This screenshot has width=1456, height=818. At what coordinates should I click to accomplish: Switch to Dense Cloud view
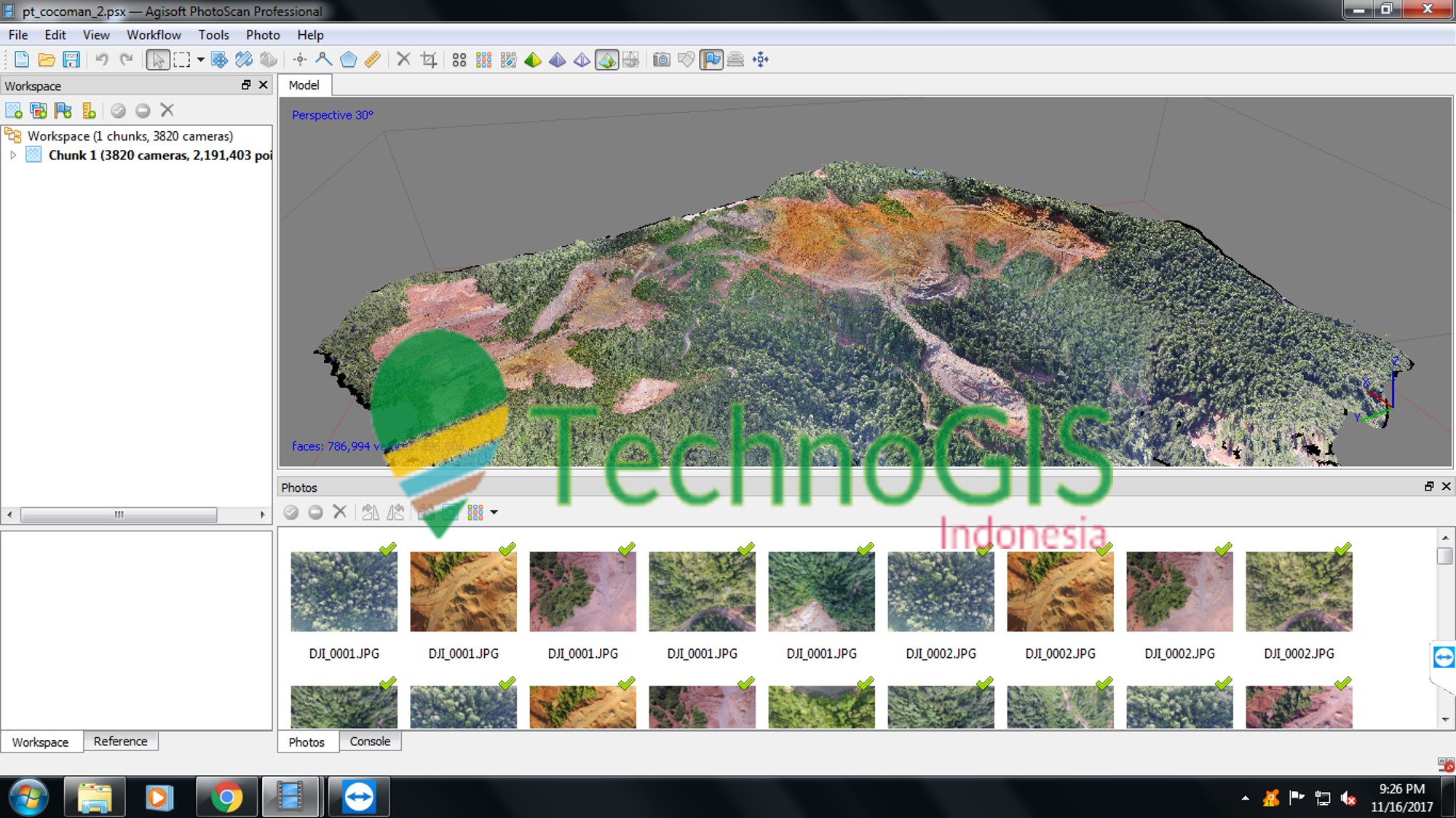(x=484, y=60)
